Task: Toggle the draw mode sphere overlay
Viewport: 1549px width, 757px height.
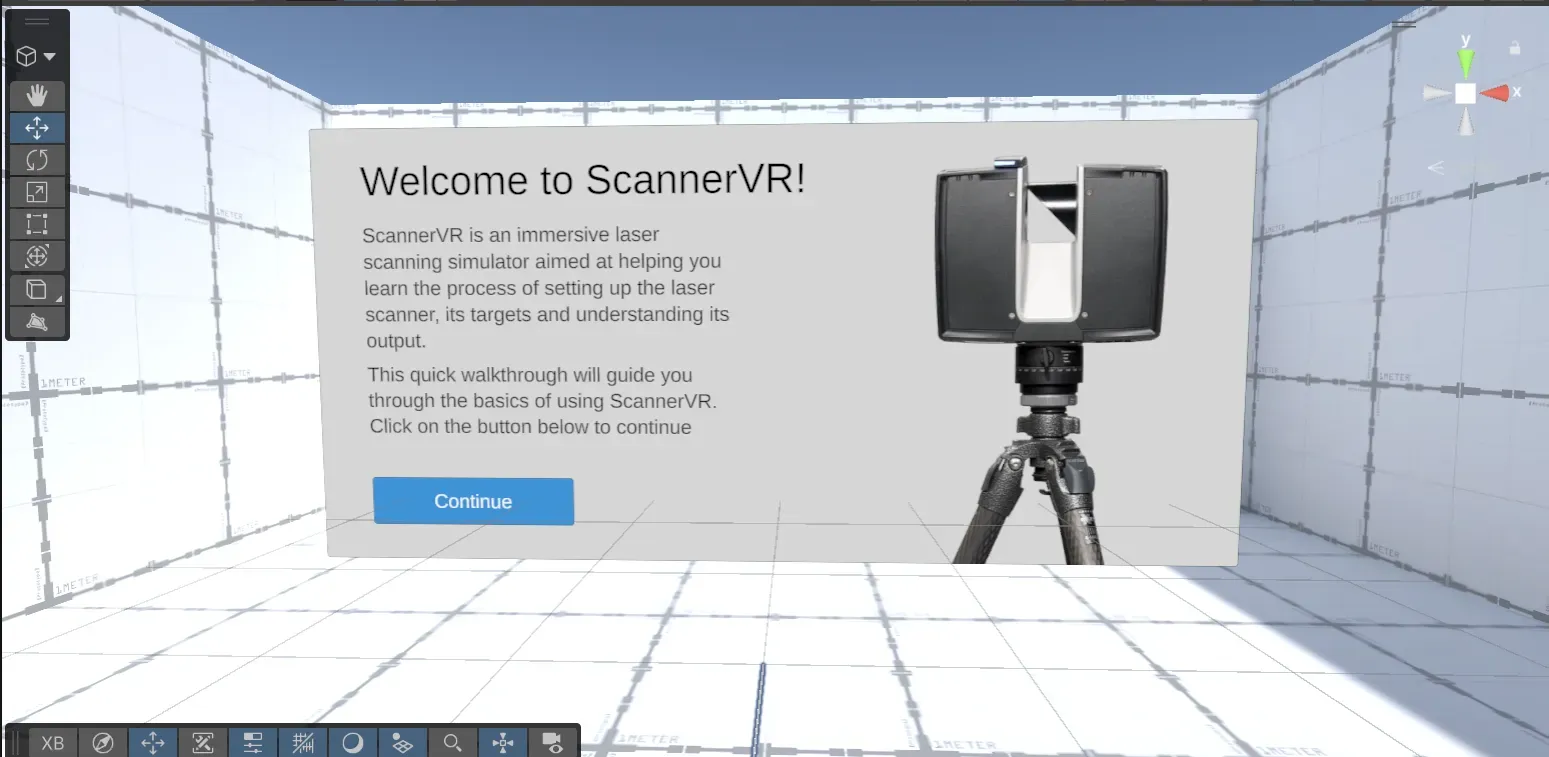Action: point(353,742)
